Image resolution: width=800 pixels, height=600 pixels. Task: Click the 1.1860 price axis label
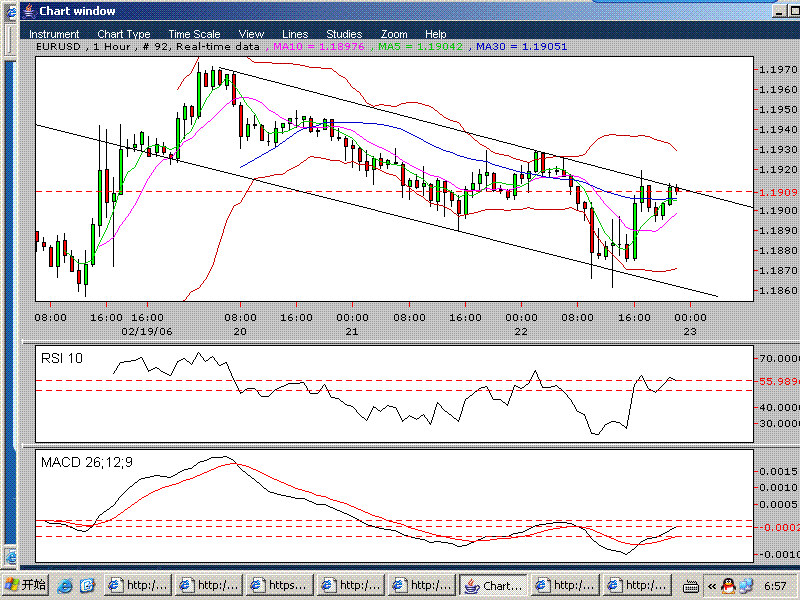click(778, 290)
